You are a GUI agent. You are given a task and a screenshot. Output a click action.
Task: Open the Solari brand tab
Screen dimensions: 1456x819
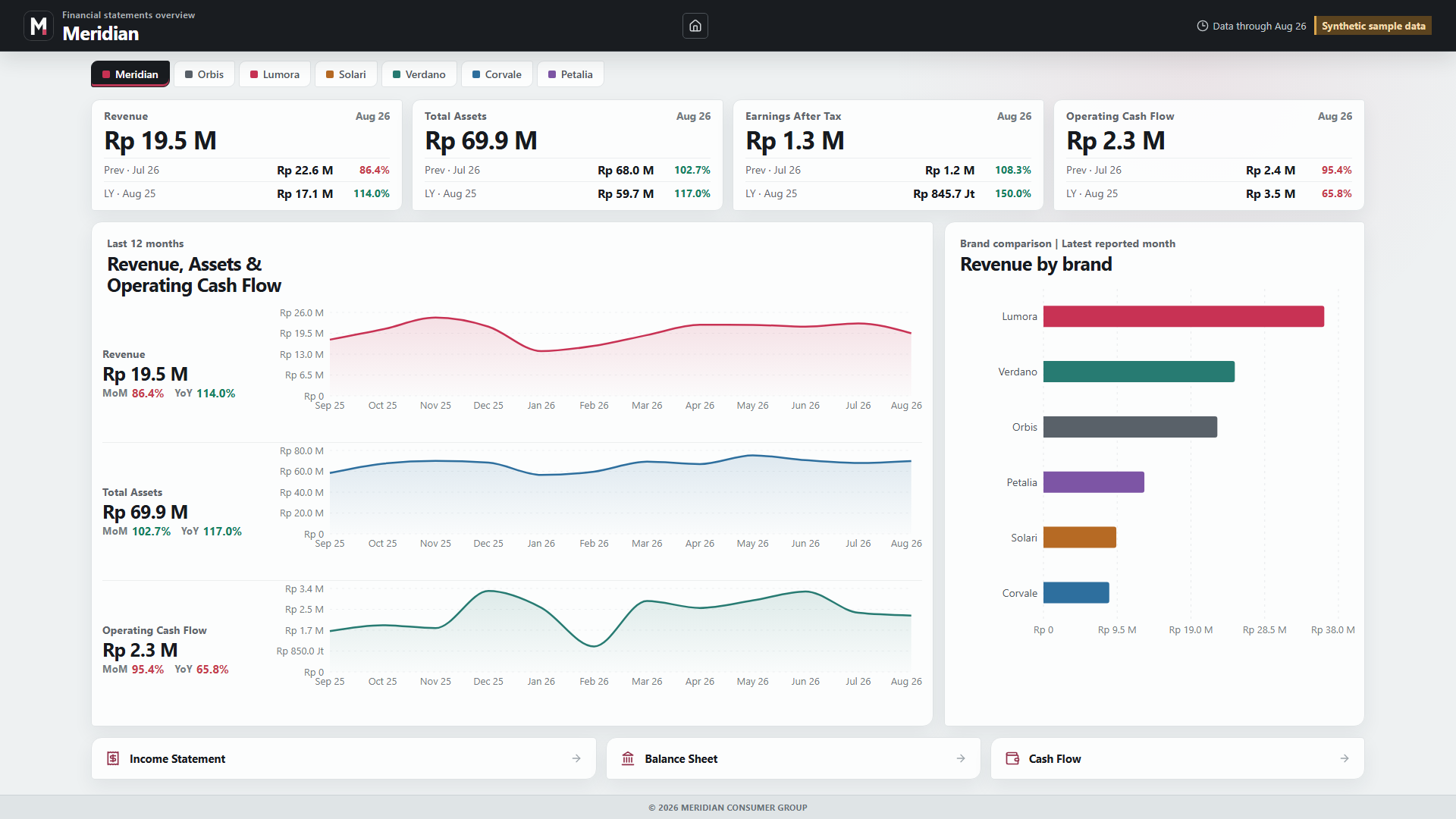coord(346,74)
